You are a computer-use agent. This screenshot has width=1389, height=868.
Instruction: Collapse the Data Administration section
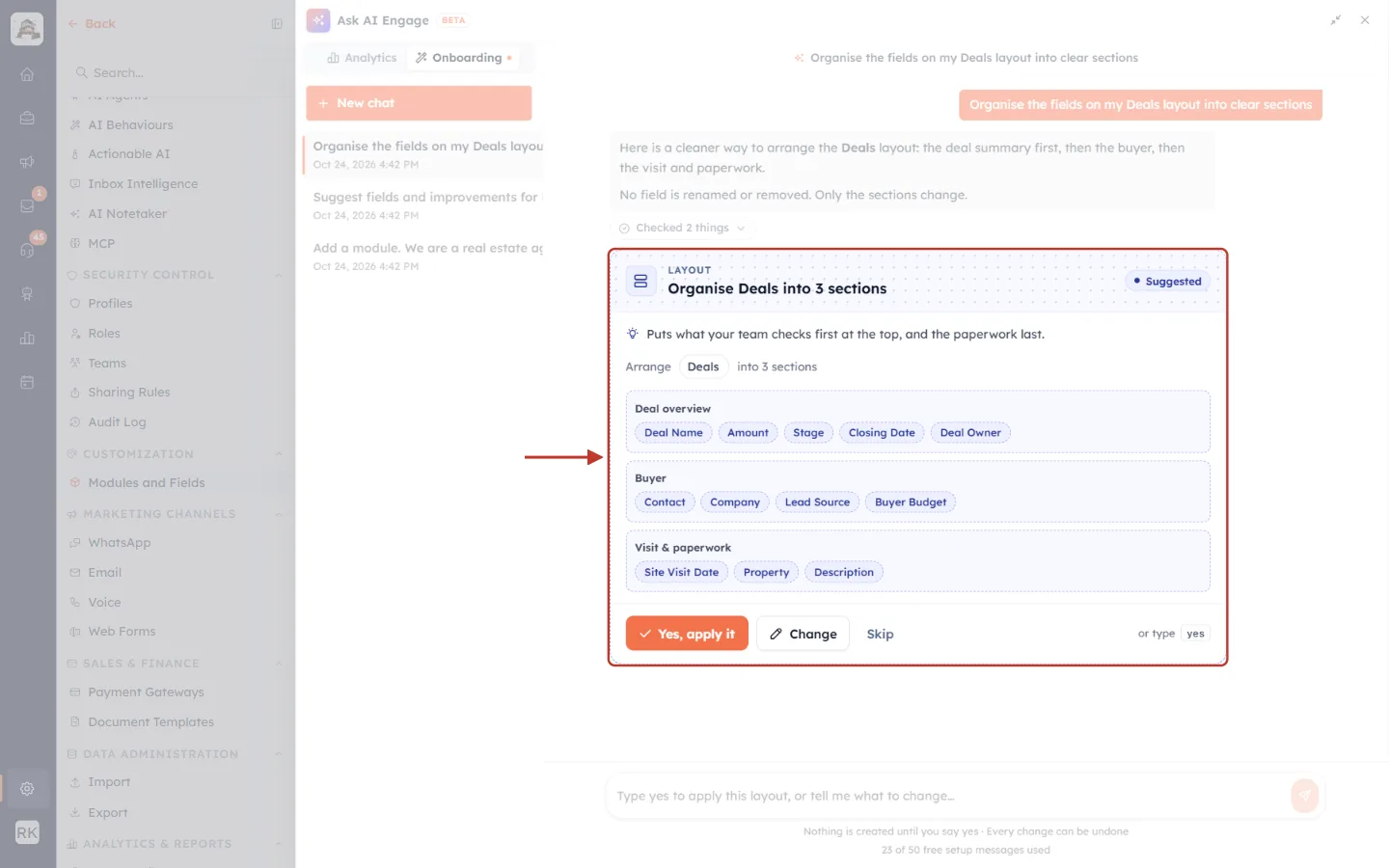coord(279,754)
